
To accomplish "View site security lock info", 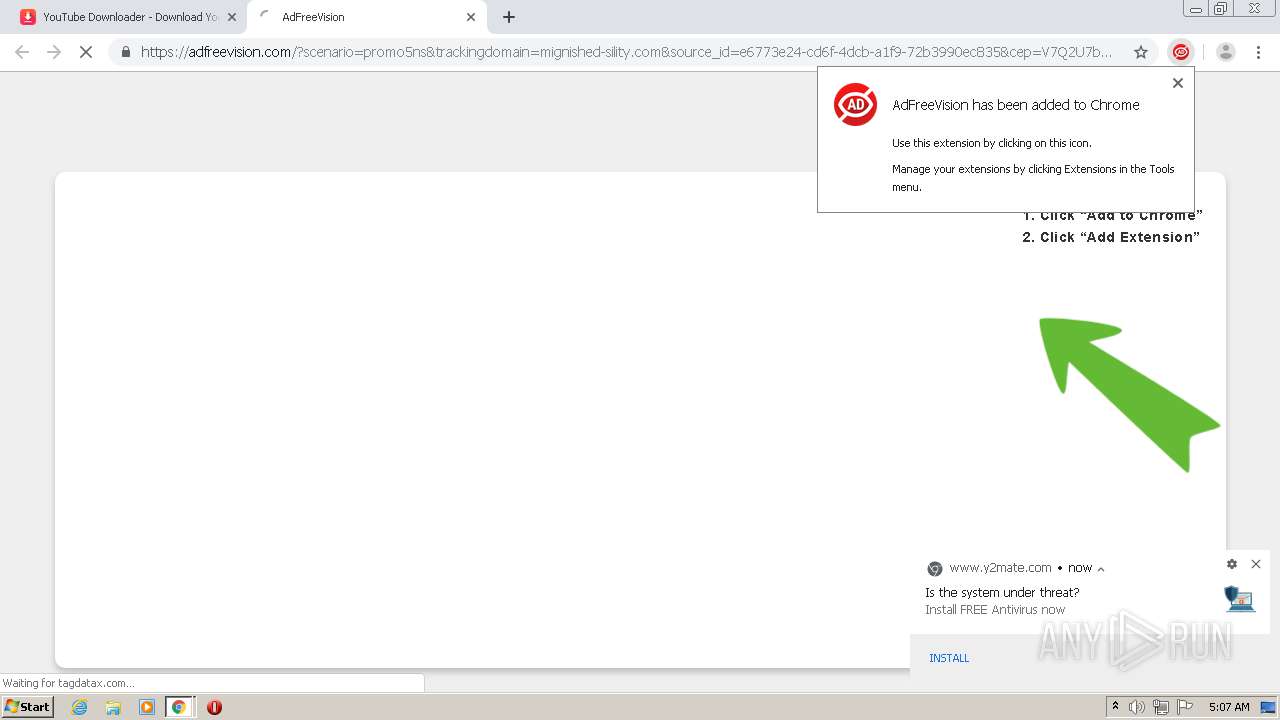I will [126, 52].
